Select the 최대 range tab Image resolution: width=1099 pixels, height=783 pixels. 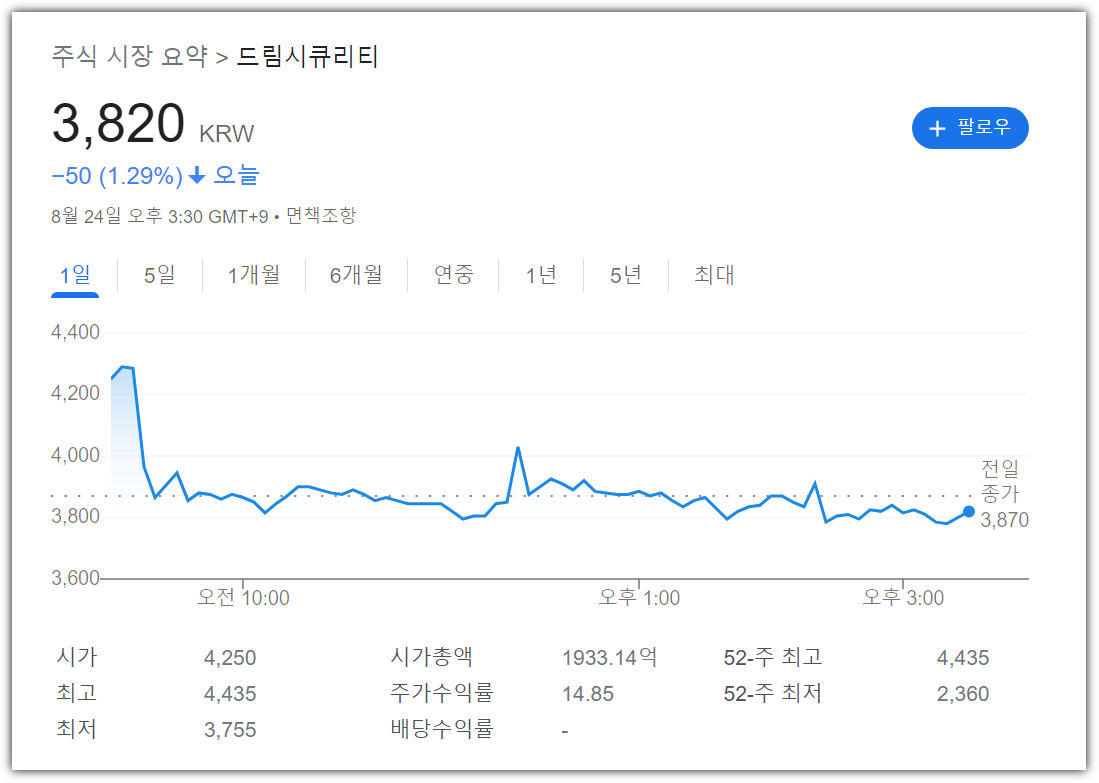coord(714,275)
